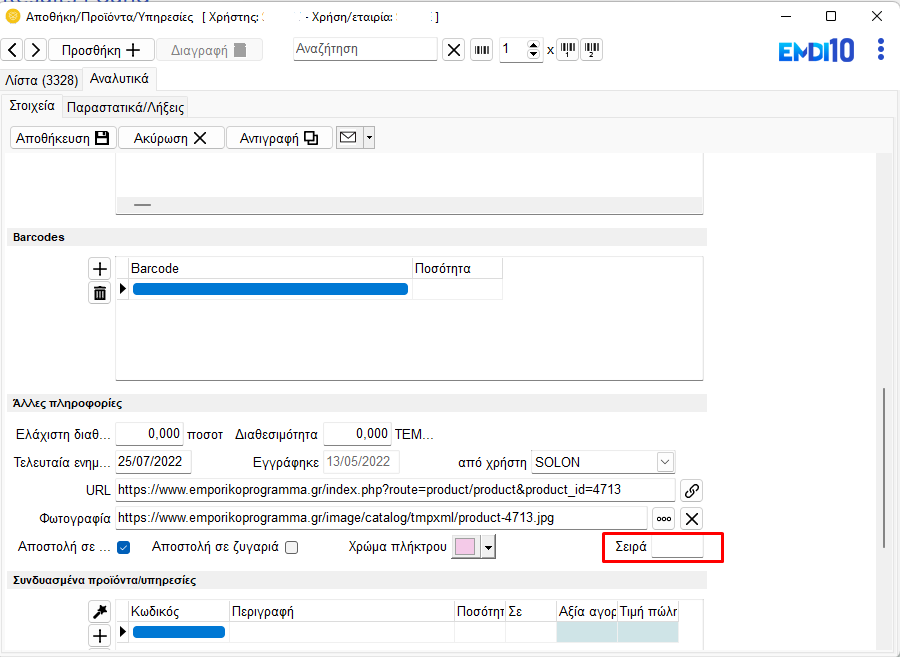Delete selected barcode with trash icon
The width and height of the screenshot is (900, 657).
(99, 293)
